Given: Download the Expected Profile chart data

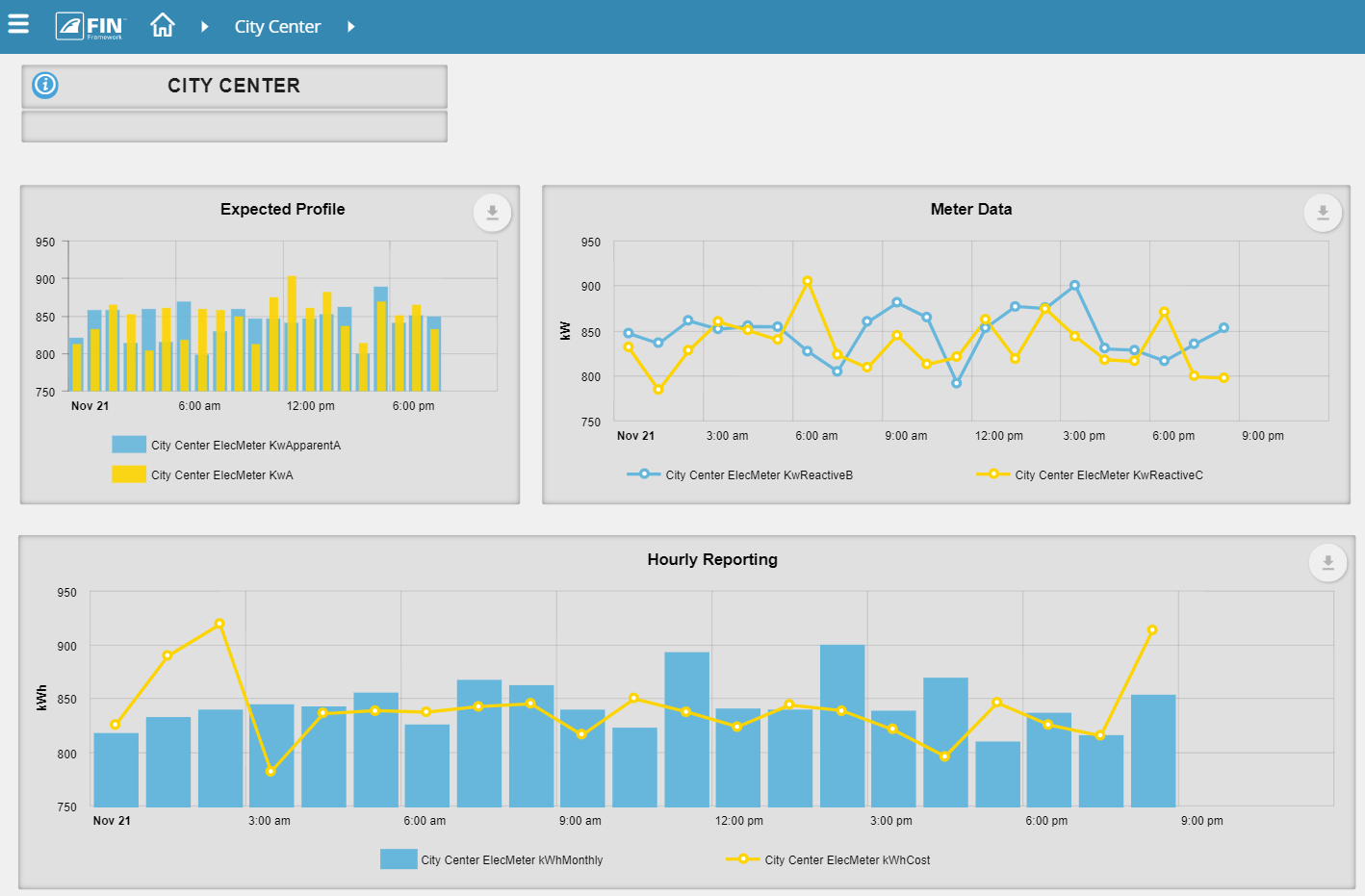Looking at the screenshot, I should point(492,212).
